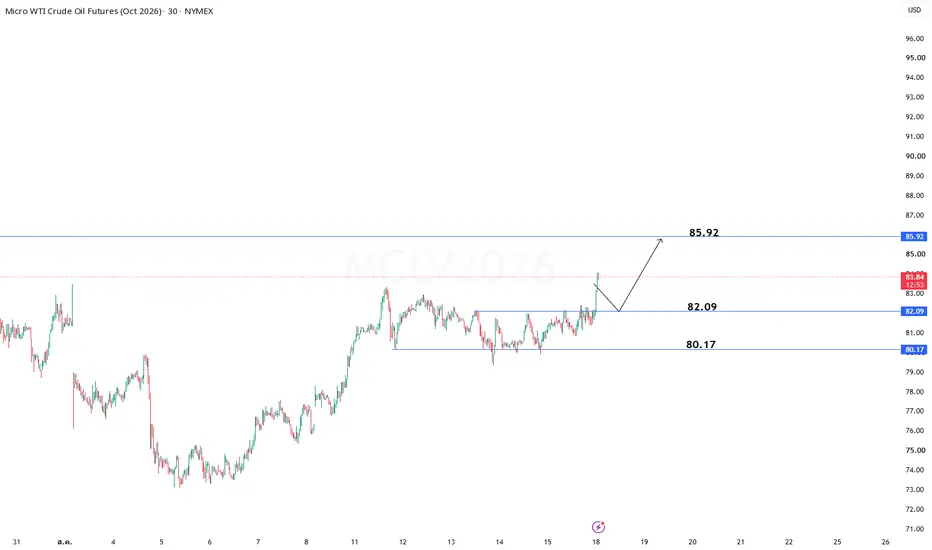Click the 87.00 price scale label
The width and height of the screenshot is (932, 550).
(x=915, y=215)
